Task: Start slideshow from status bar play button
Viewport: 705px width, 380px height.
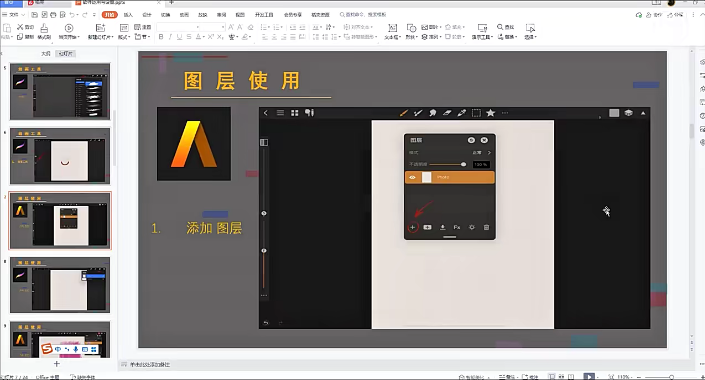Action: point(589,376)
